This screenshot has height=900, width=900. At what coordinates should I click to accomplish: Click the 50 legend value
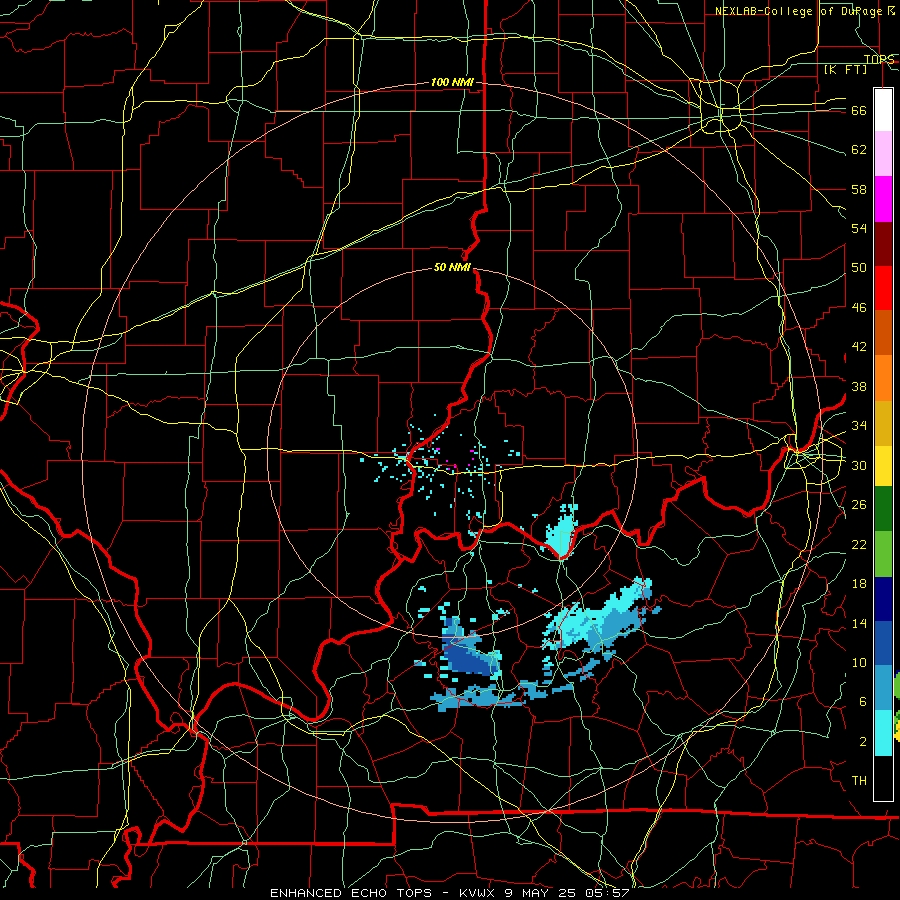click(859, 268)
